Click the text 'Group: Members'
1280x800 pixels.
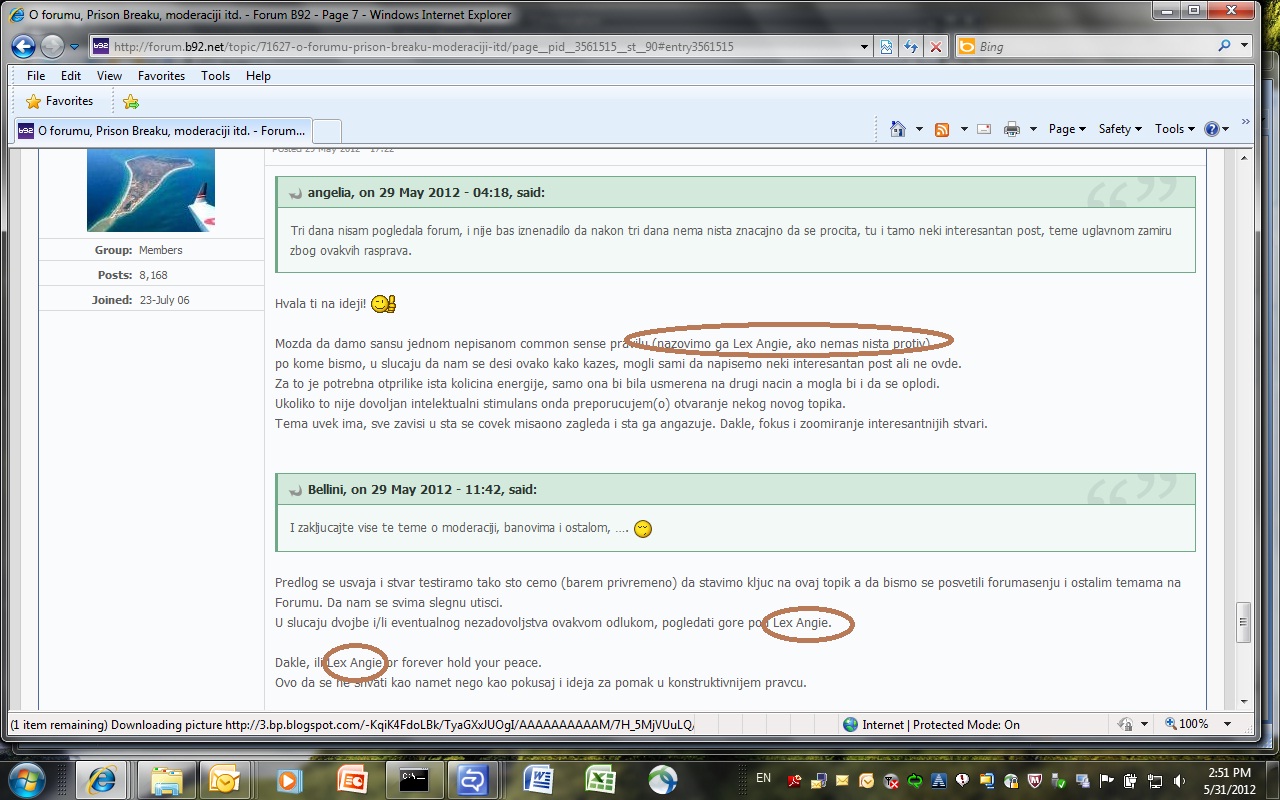click(x=139, y=250)
